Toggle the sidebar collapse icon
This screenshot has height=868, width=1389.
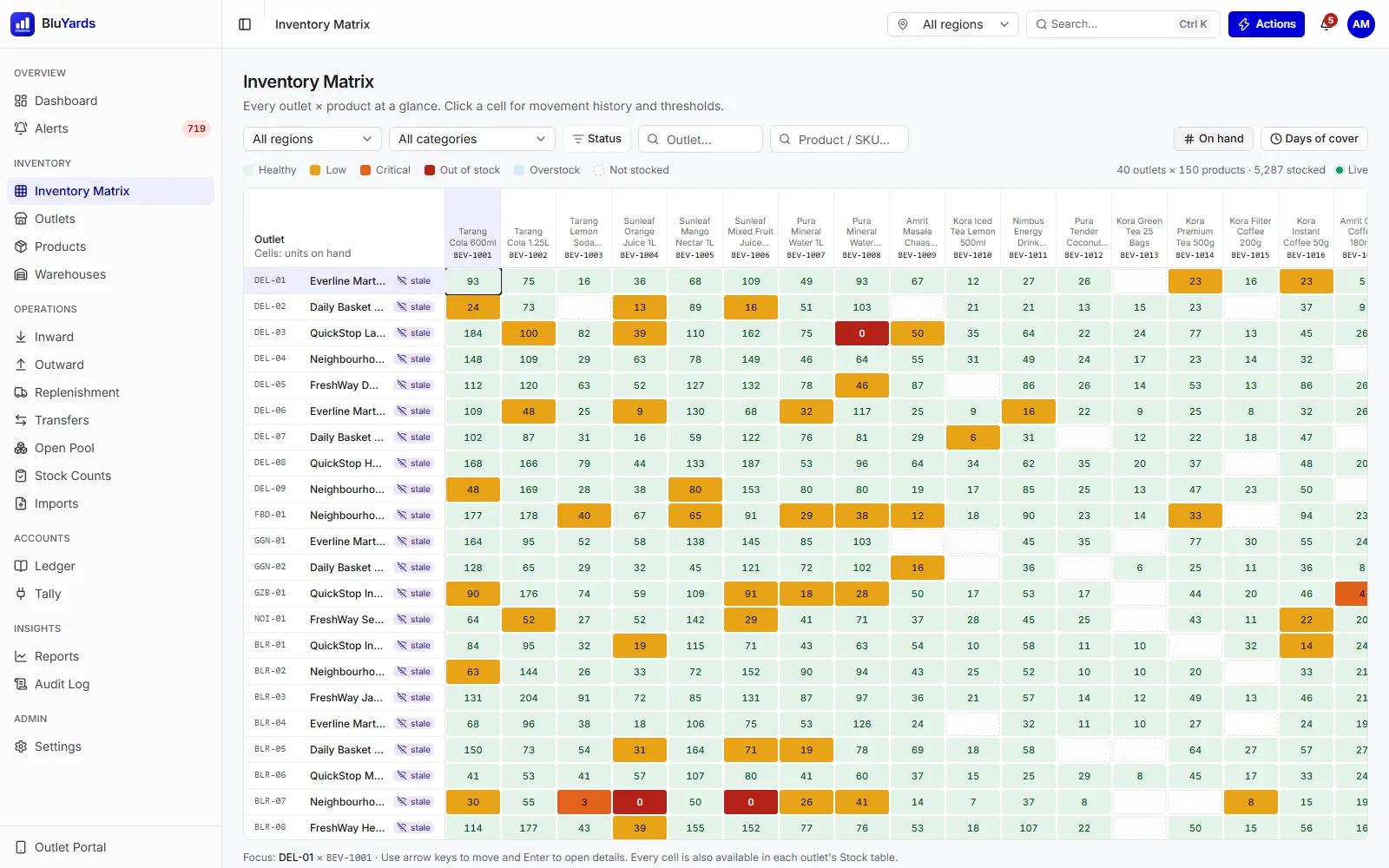pos(245,24)
